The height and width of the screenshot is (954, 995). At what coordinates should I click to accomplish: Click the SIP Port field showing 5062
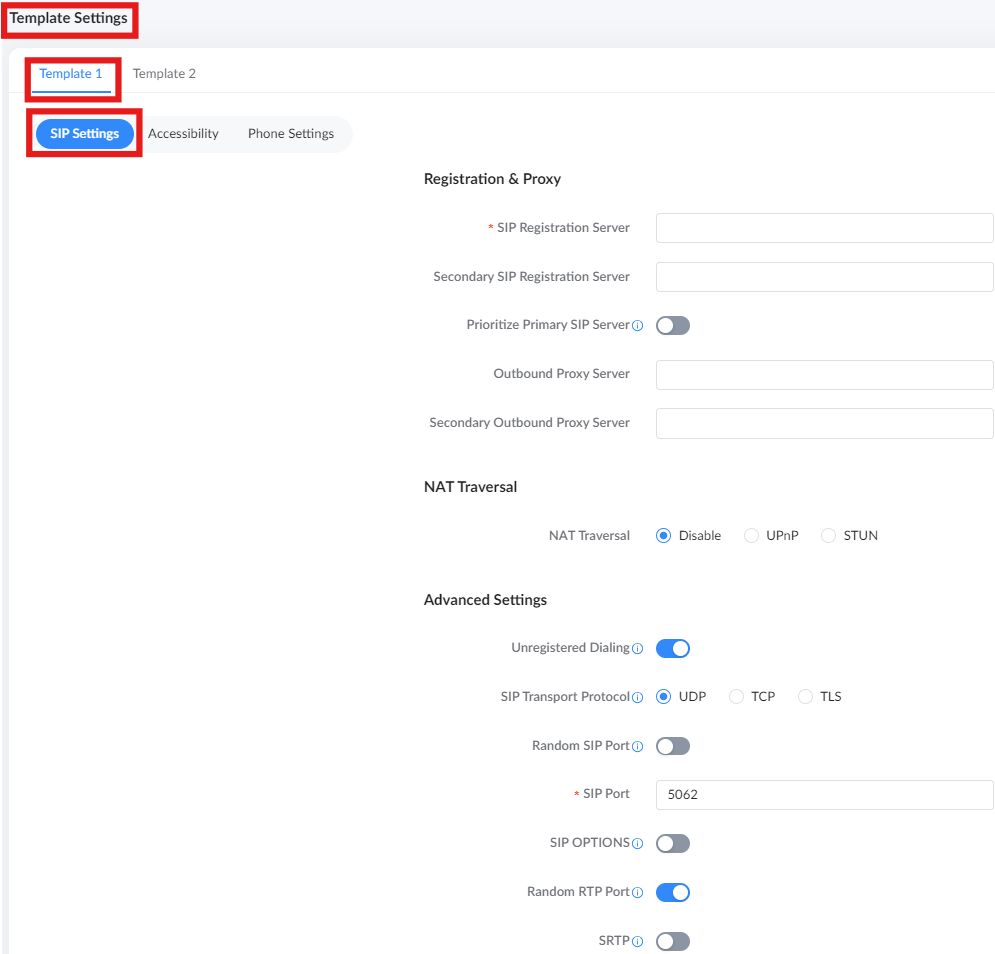coord(824,795)
